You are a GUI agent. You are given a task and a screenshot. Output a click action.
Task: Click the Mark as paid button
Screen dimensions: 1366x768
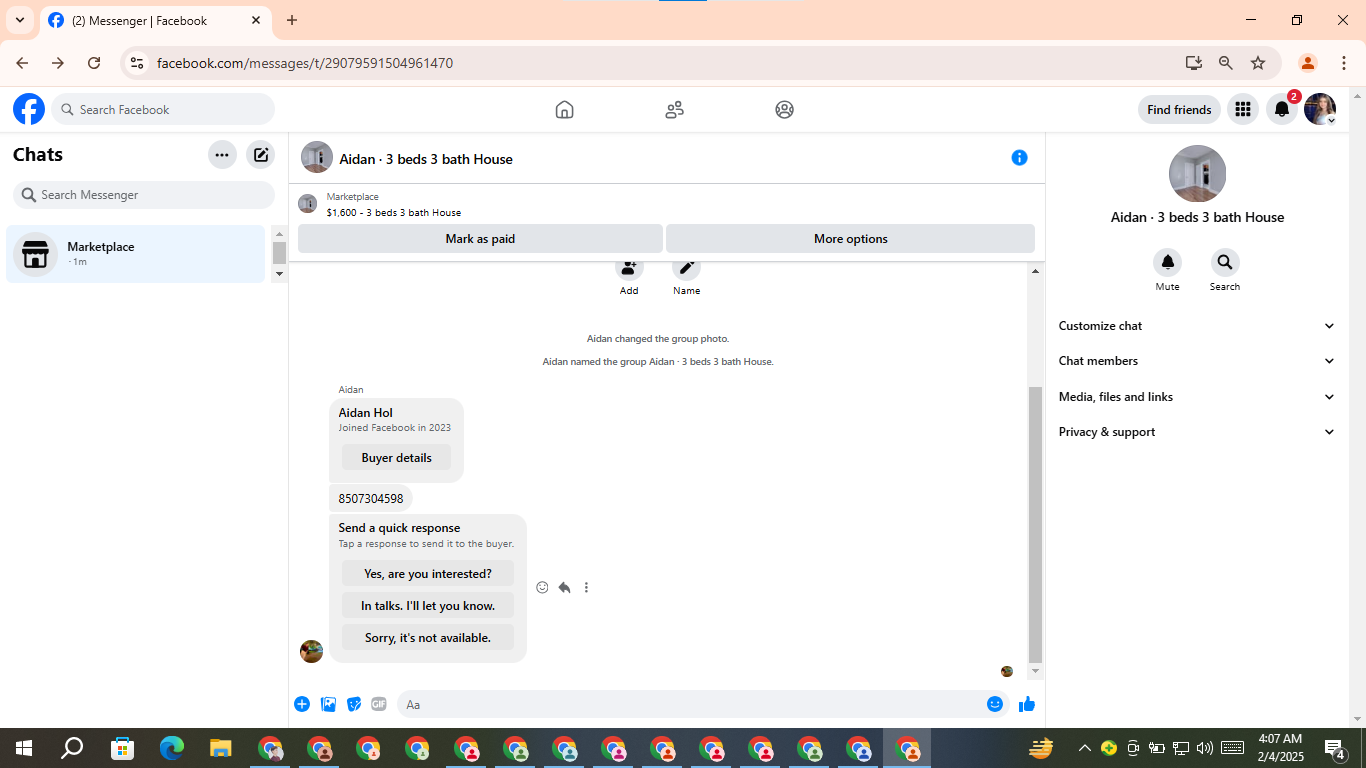pyautogui.click(x=480, y=239)
